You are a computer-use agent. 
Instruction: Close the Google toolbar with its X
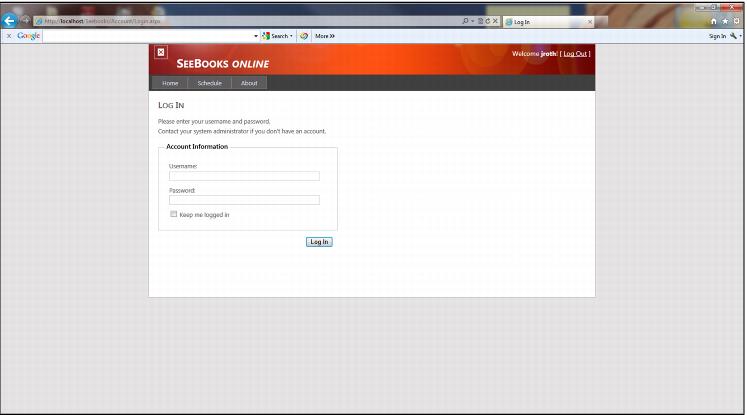pos(9,36)
